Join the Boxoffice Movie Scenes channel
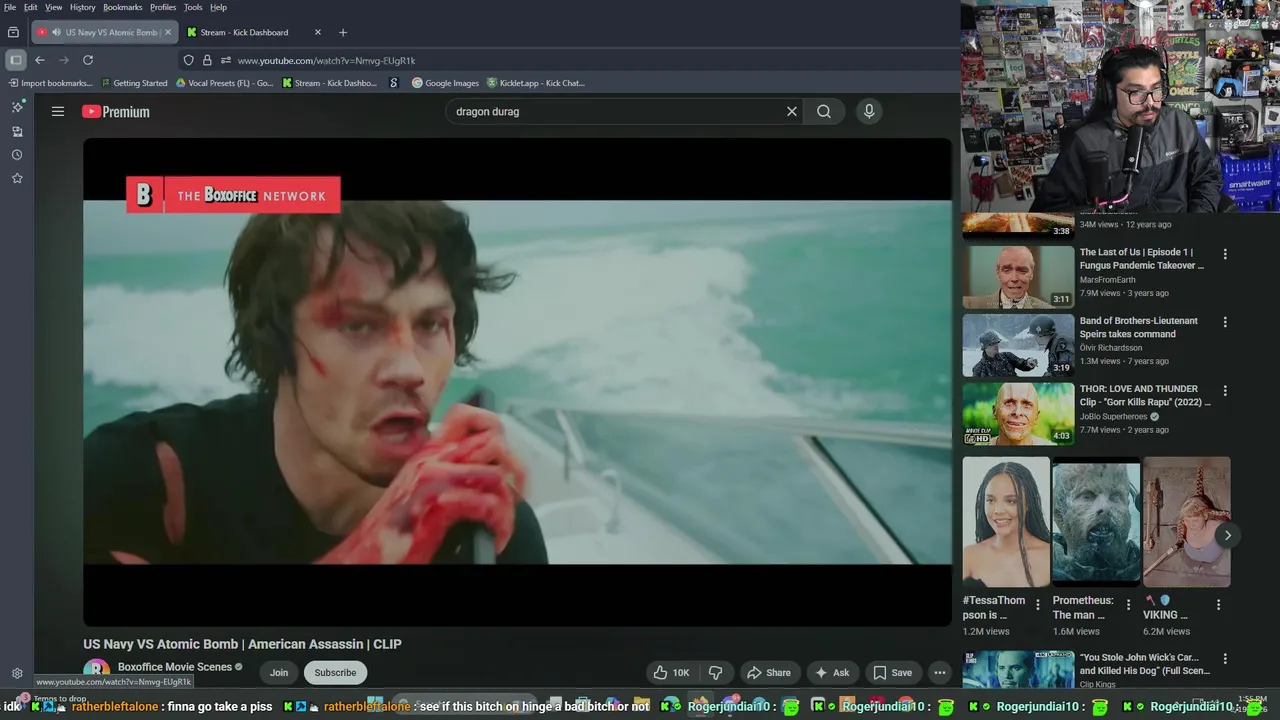 [279, 673]
